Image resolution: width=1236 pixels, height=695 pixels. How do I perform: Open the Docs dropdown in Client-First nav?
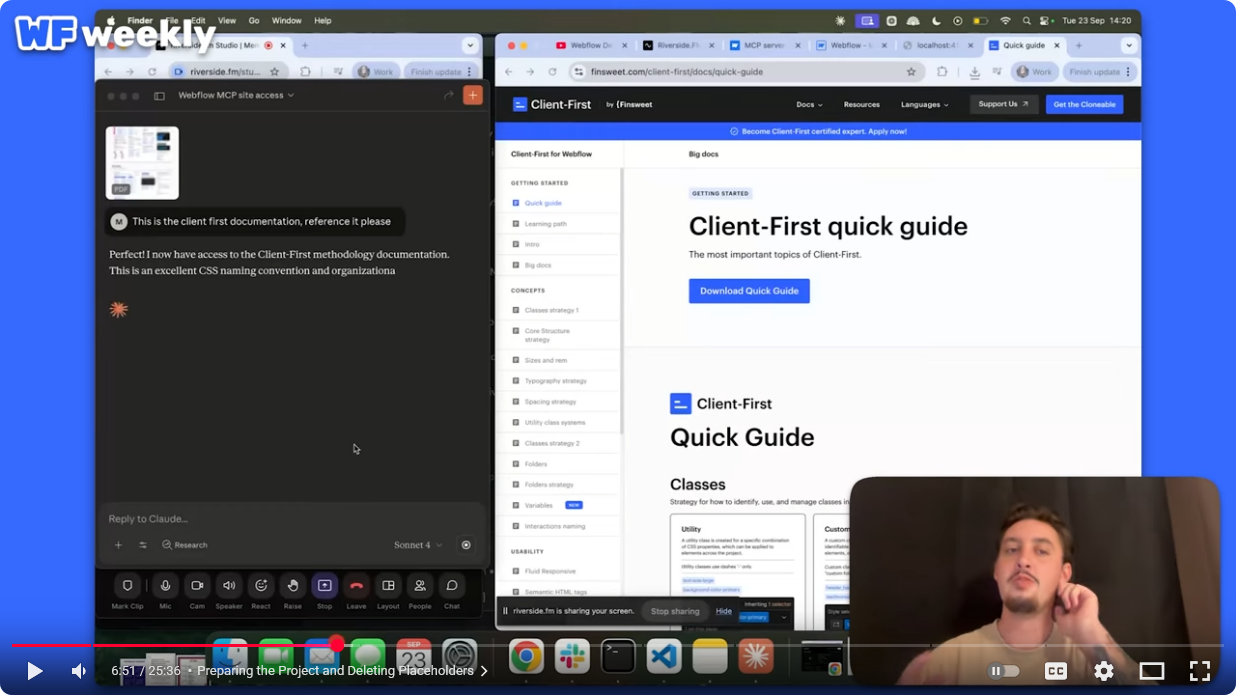coord(809,104)
